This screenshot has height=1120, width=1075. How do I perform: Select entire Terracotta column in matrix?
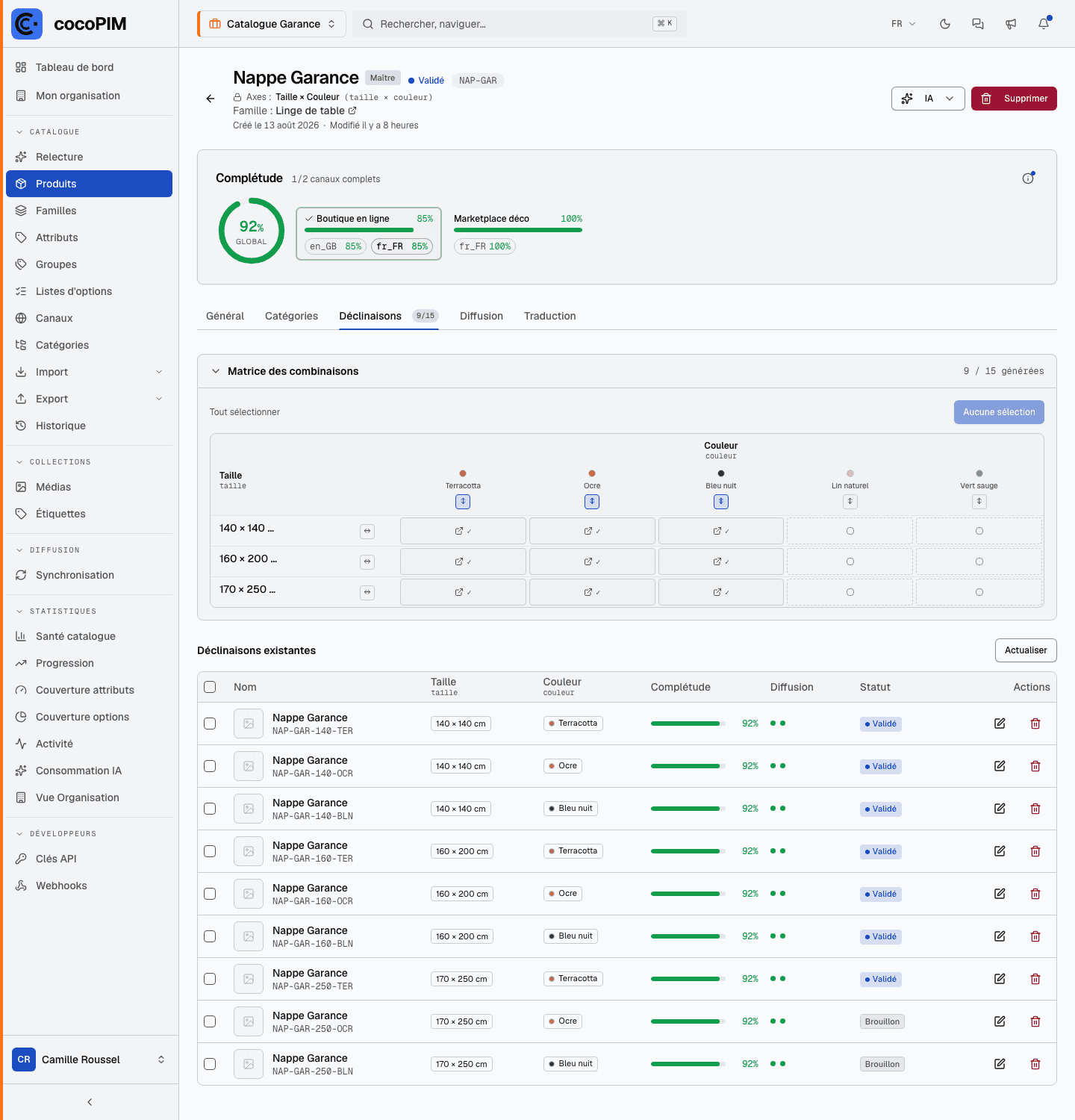click(463, 502)
